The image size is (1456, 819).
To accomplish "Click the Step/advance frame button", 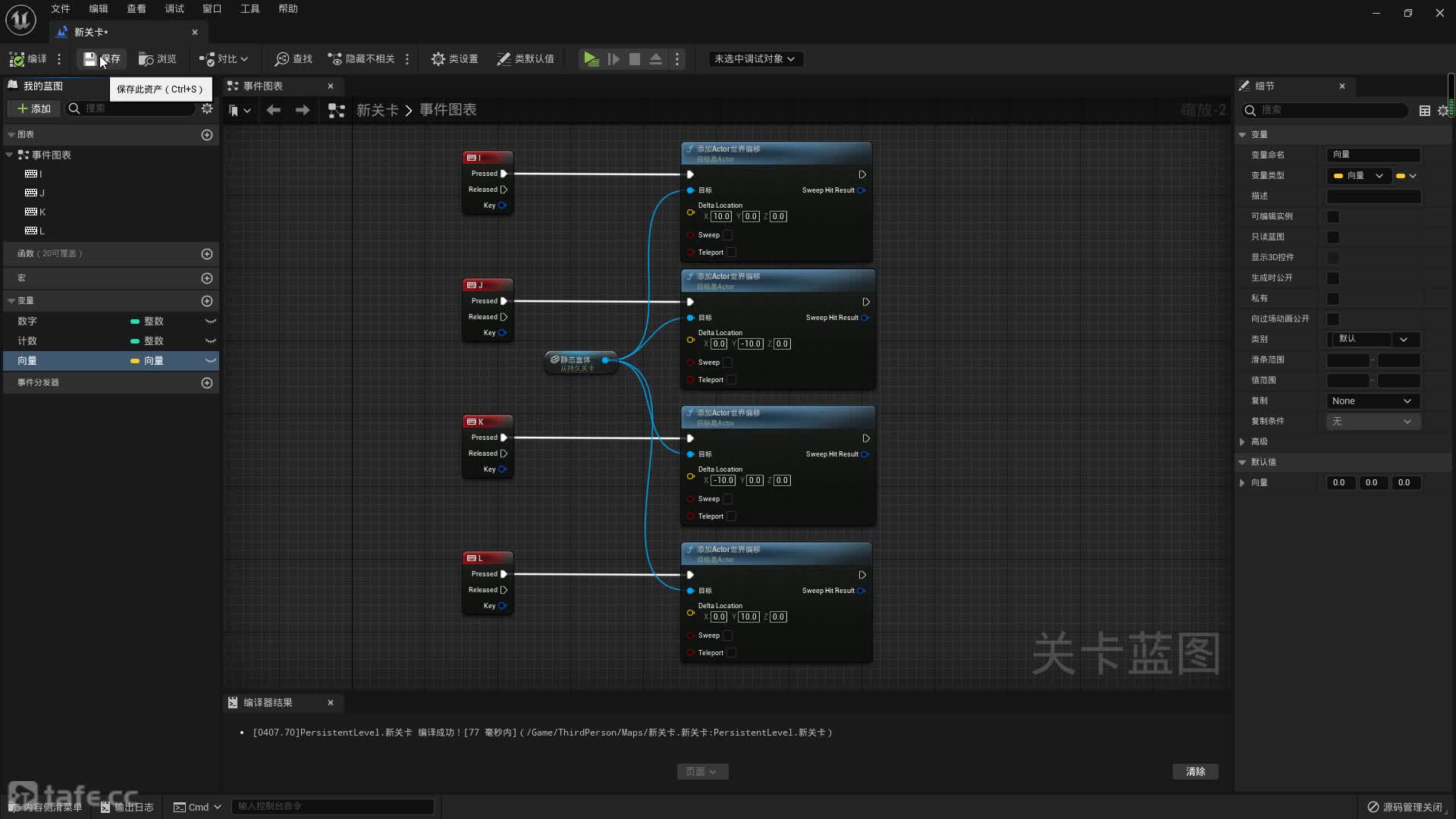I will click(x=613, y=59).
